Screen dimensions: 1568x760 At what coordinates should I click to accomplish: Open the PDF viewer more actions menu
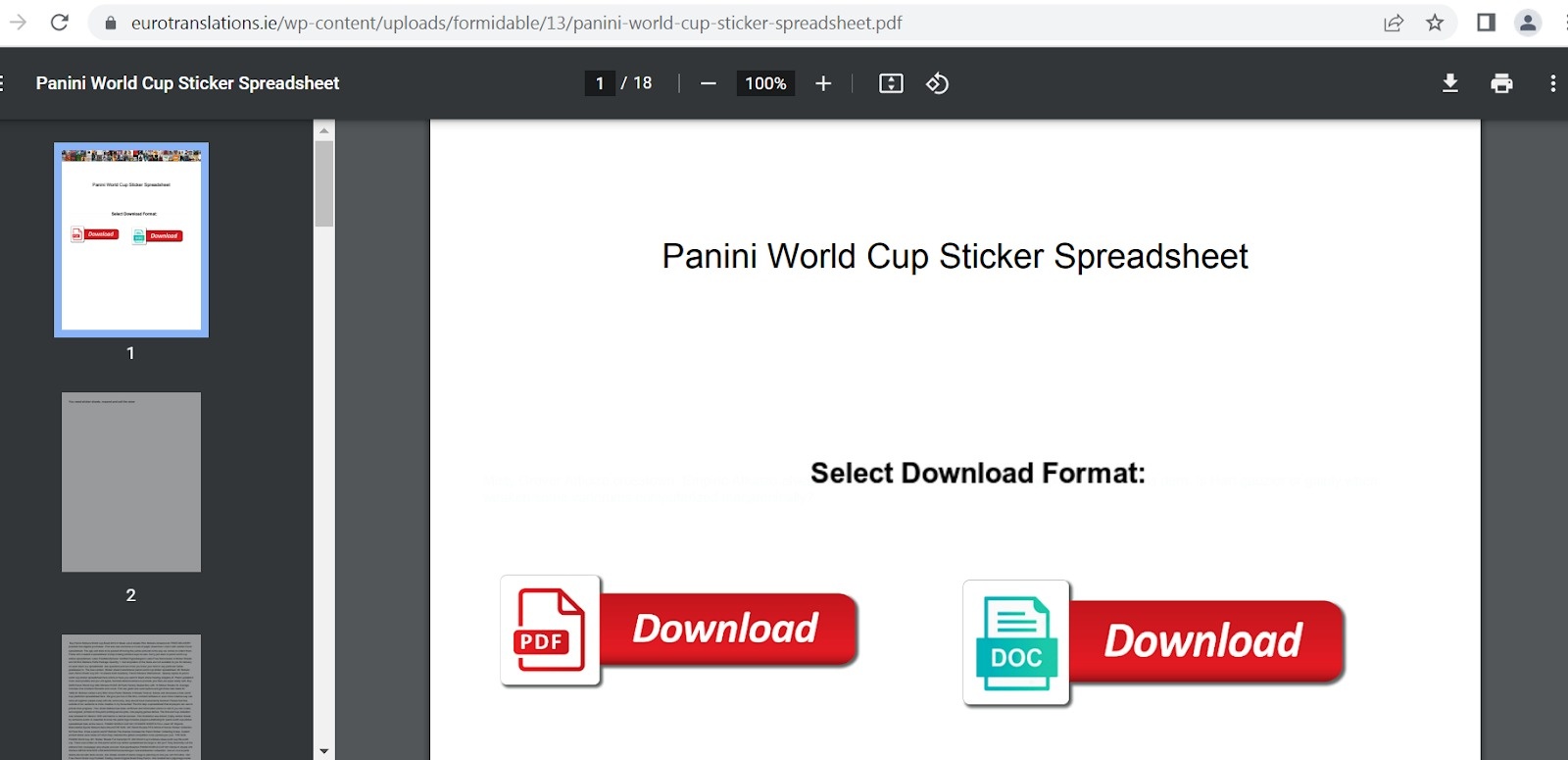(x=1553, y=83)
